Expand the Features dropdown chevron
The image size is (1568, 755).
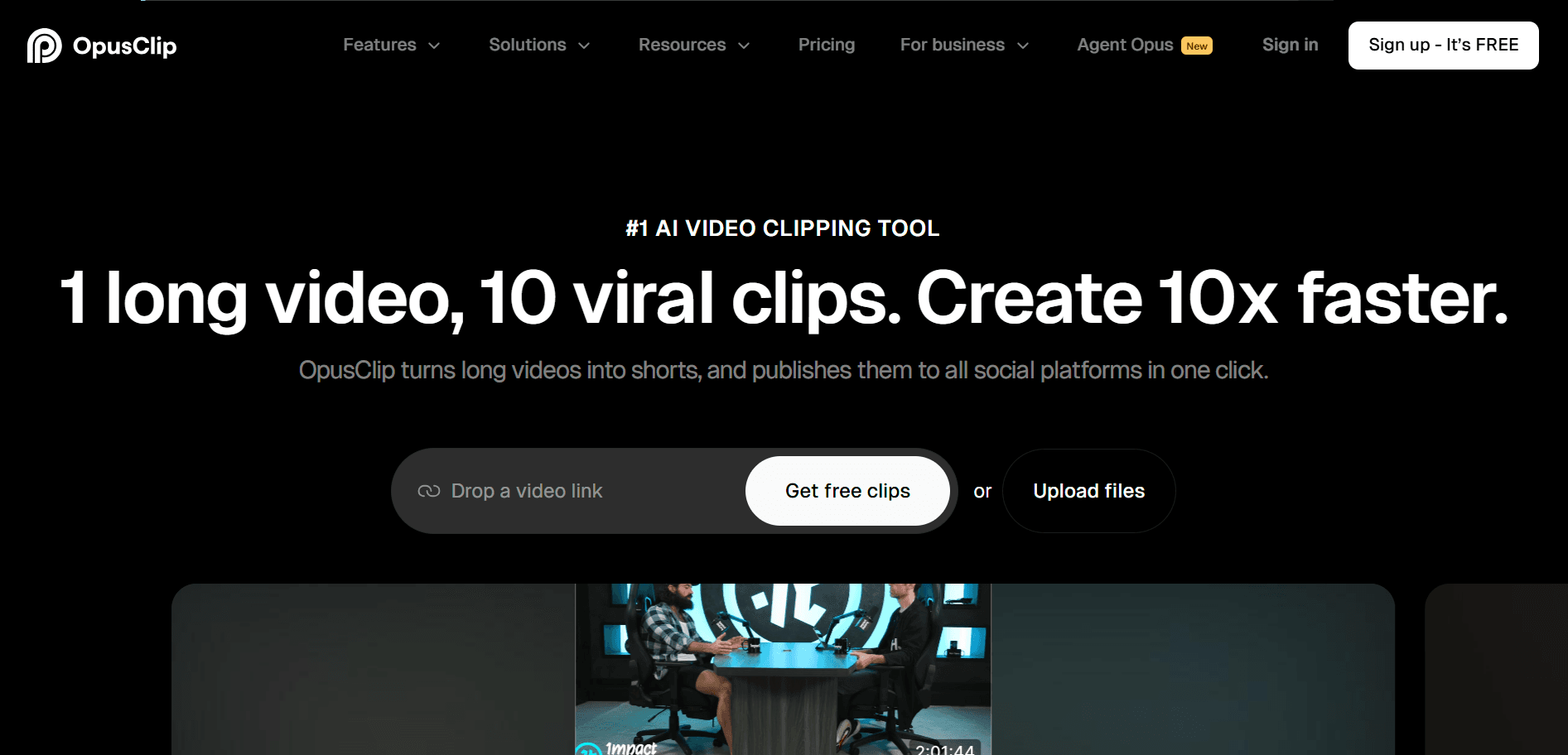click(x=434, y=46)
